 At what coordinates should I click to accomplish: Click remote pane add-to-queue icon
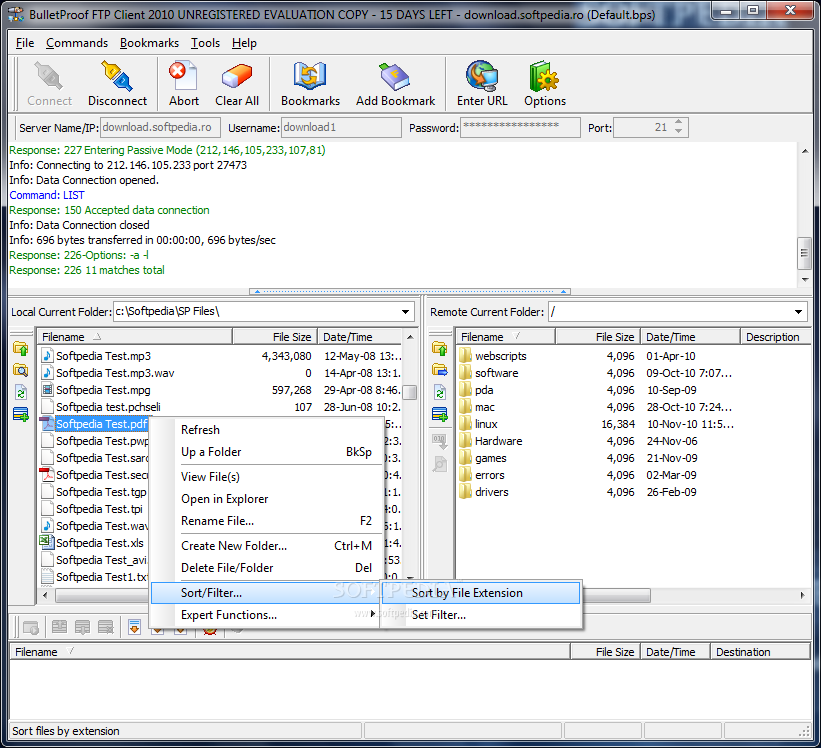pos(440,415)
